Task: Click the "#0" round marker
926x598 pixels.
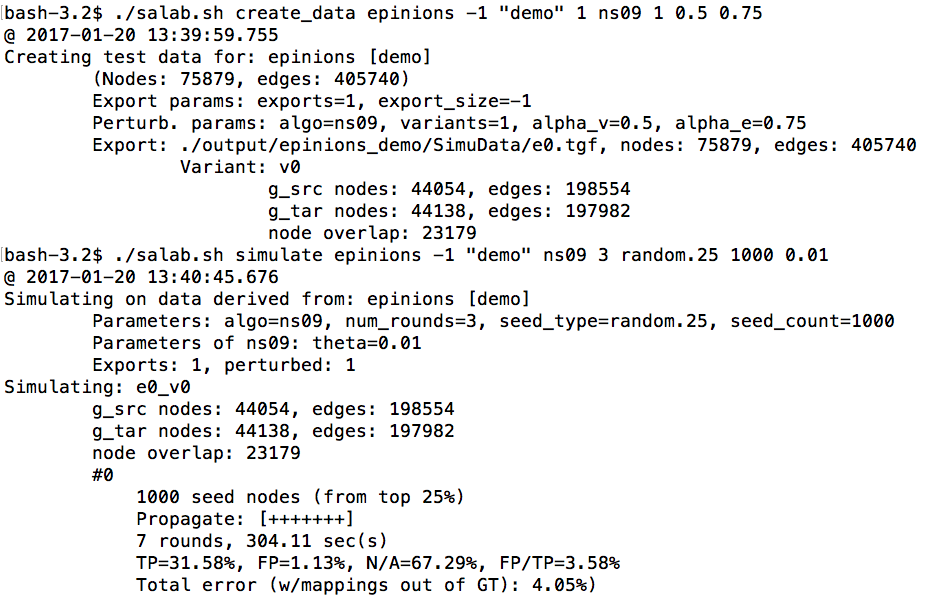Action: point(103,475)
